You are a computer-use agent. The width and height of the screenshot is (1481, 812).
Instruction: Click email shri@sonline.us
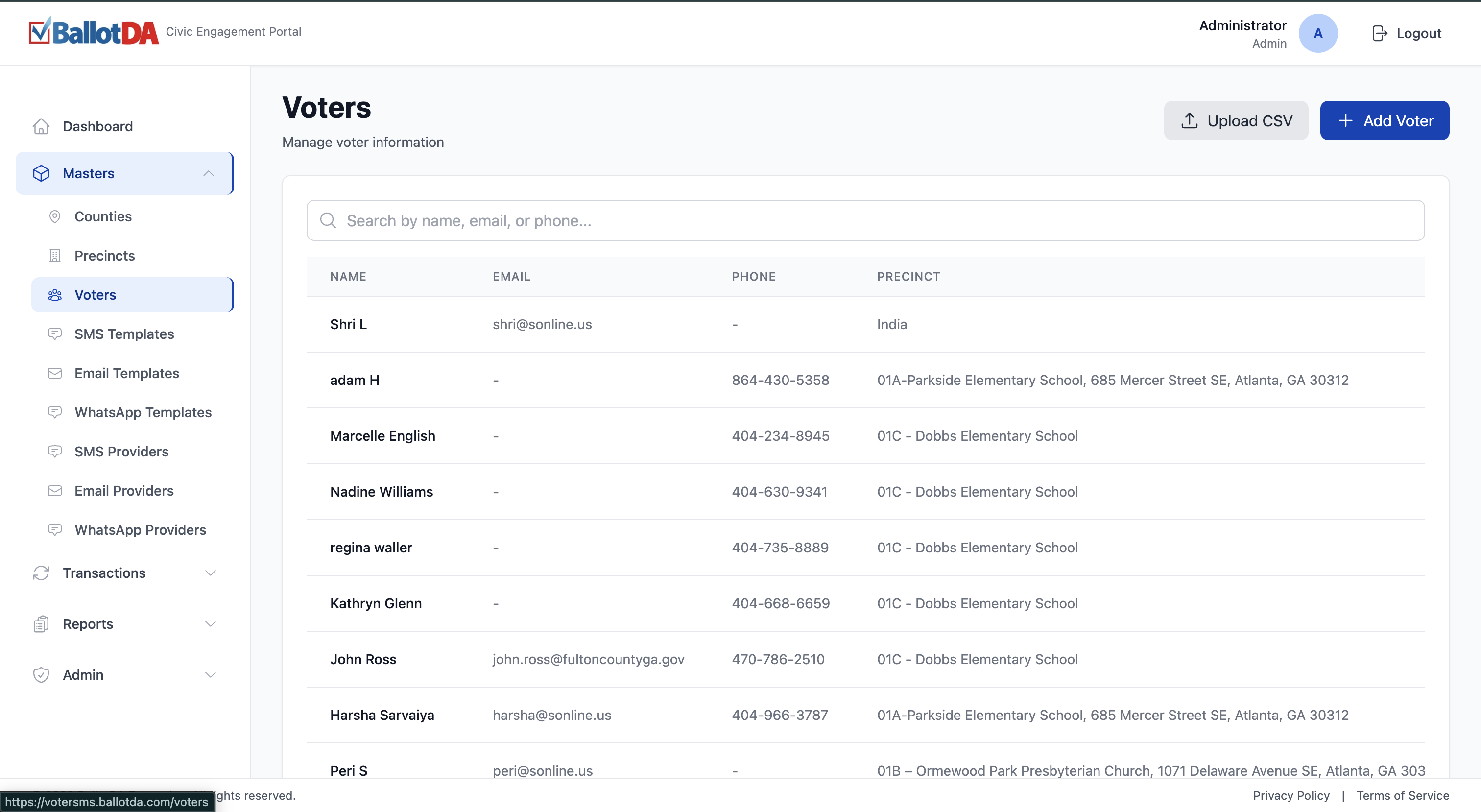tap(542, 324)
